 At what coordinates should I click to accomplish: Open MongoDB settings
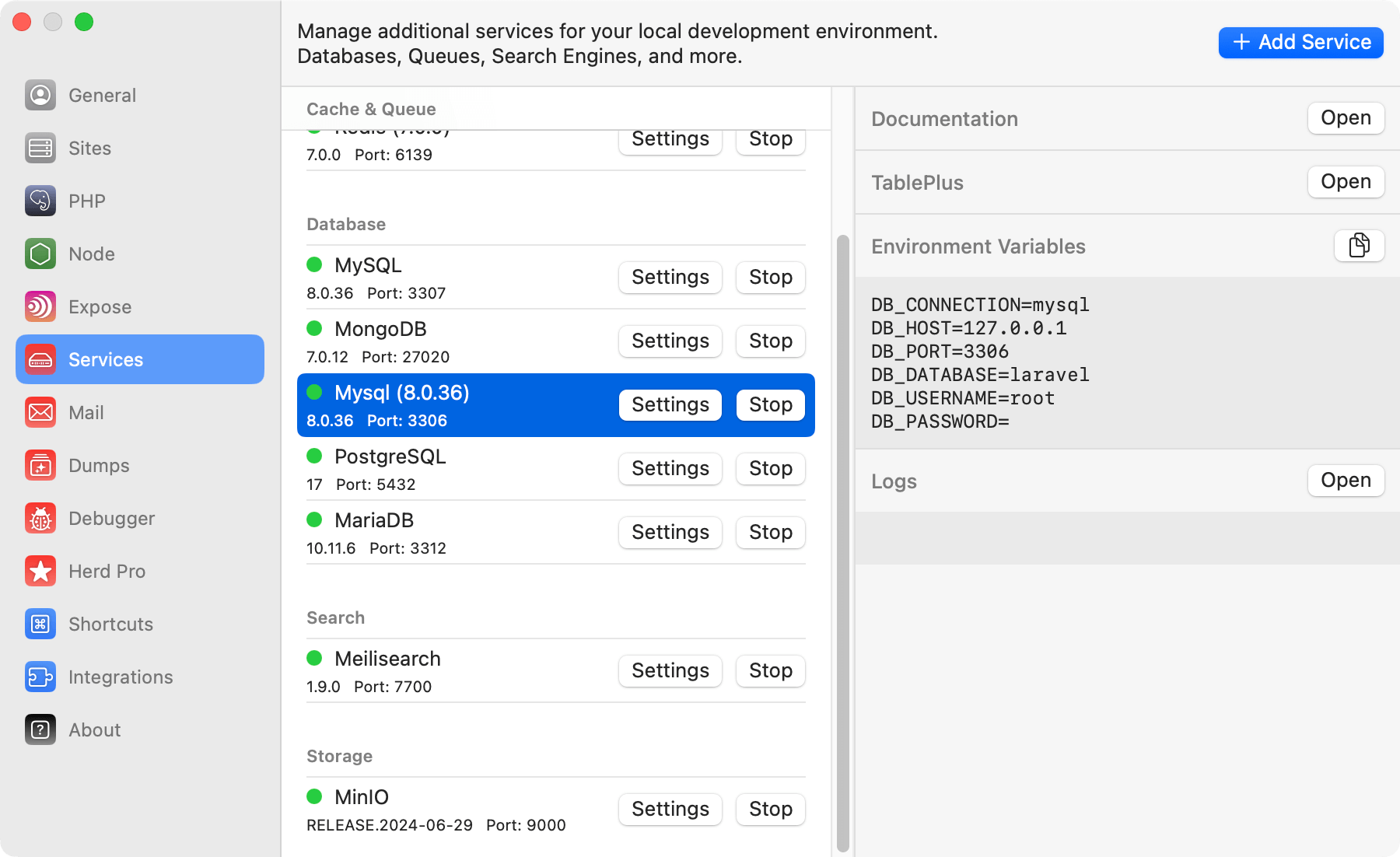(670, 341)
